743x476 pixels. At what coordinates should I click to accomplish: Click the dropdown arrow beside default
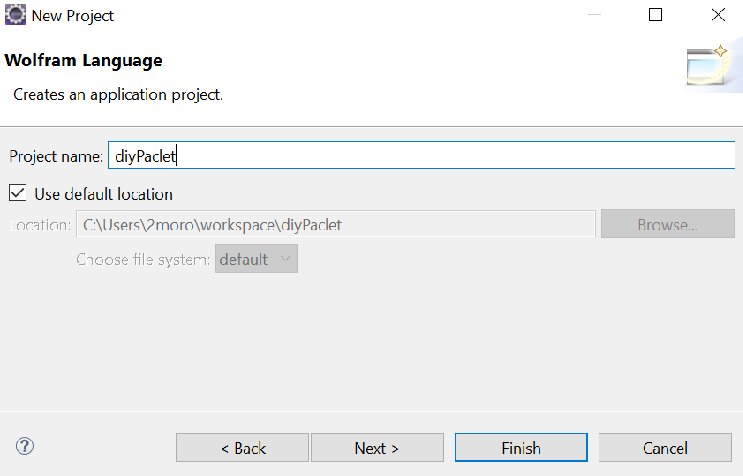[x=285, y=259]
